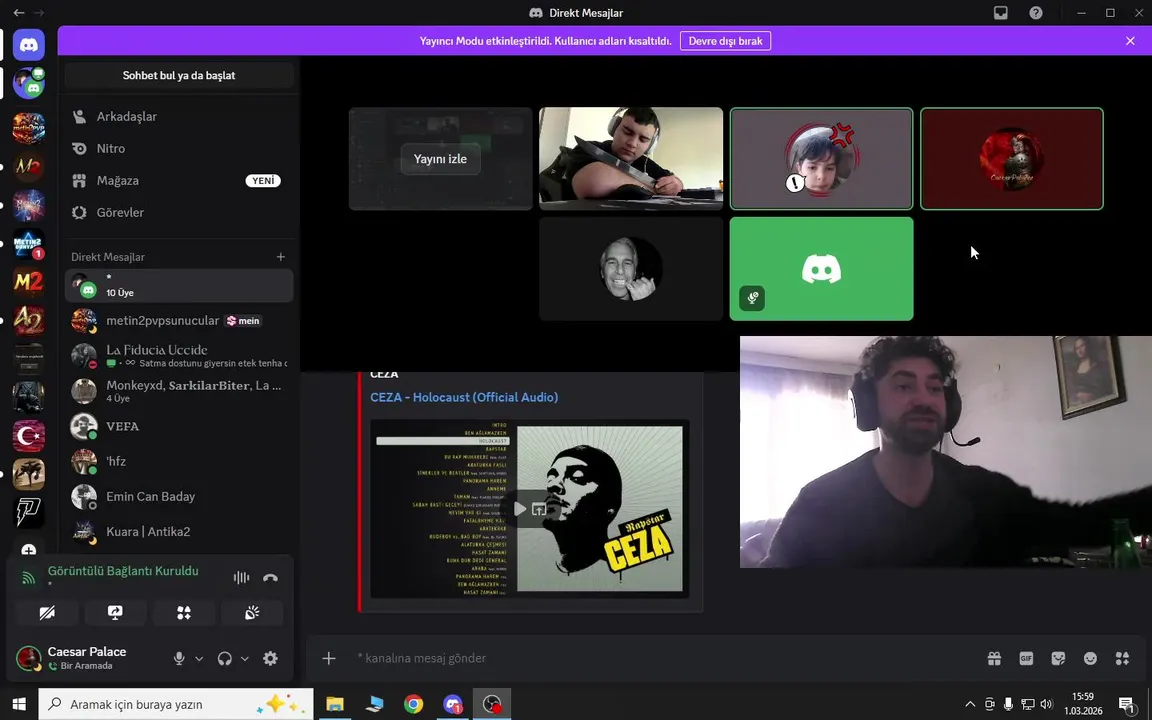Open the Discord home direct messages icon
This screenshot has height=720, width=1152.
click(x=29, y=45)
